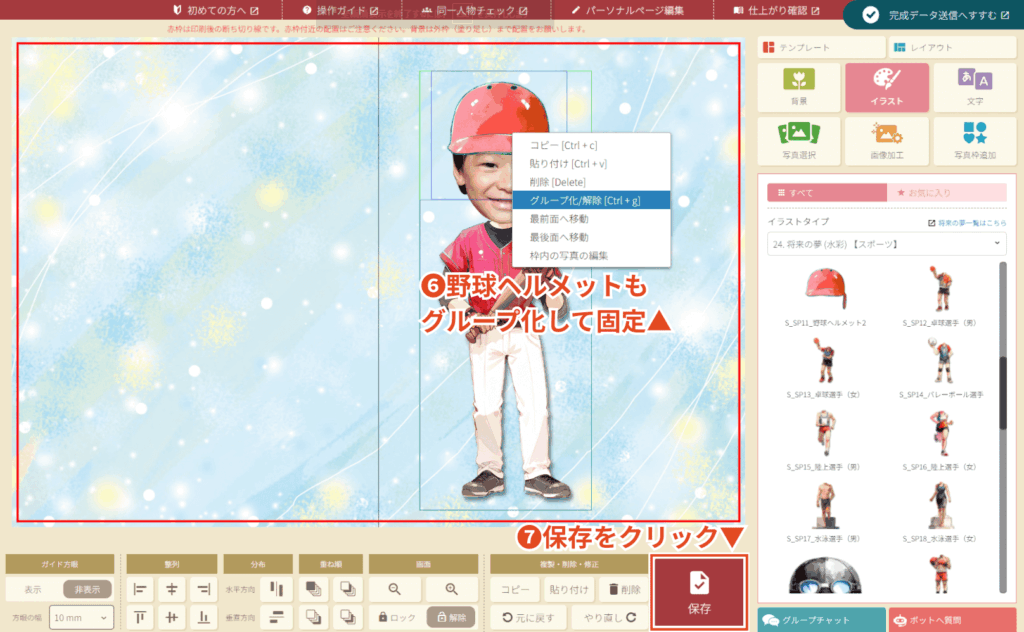The width and height of the screenshot is (1024, 632).
Task: Open the 10 mm guide width dropdown
Action: [x=81, y=618]
